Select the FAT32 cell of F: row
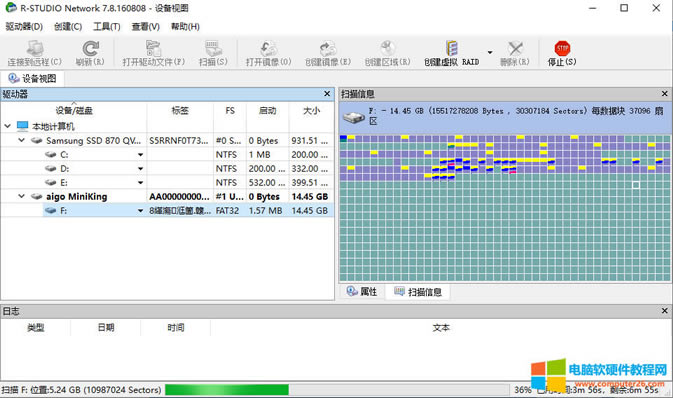Screen dimensions: 673x398 (230, 210)
